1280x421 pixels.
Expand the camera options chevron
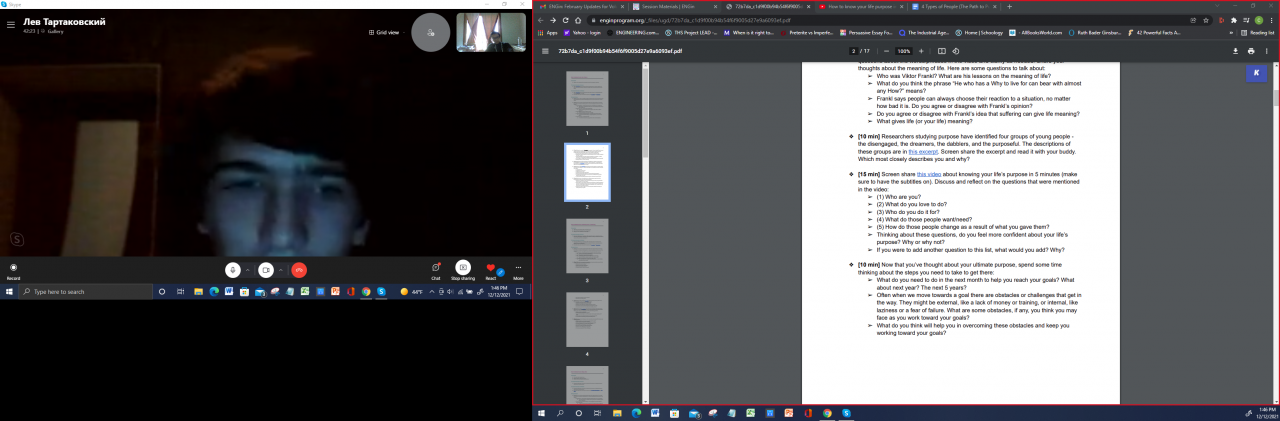(280, 270)
